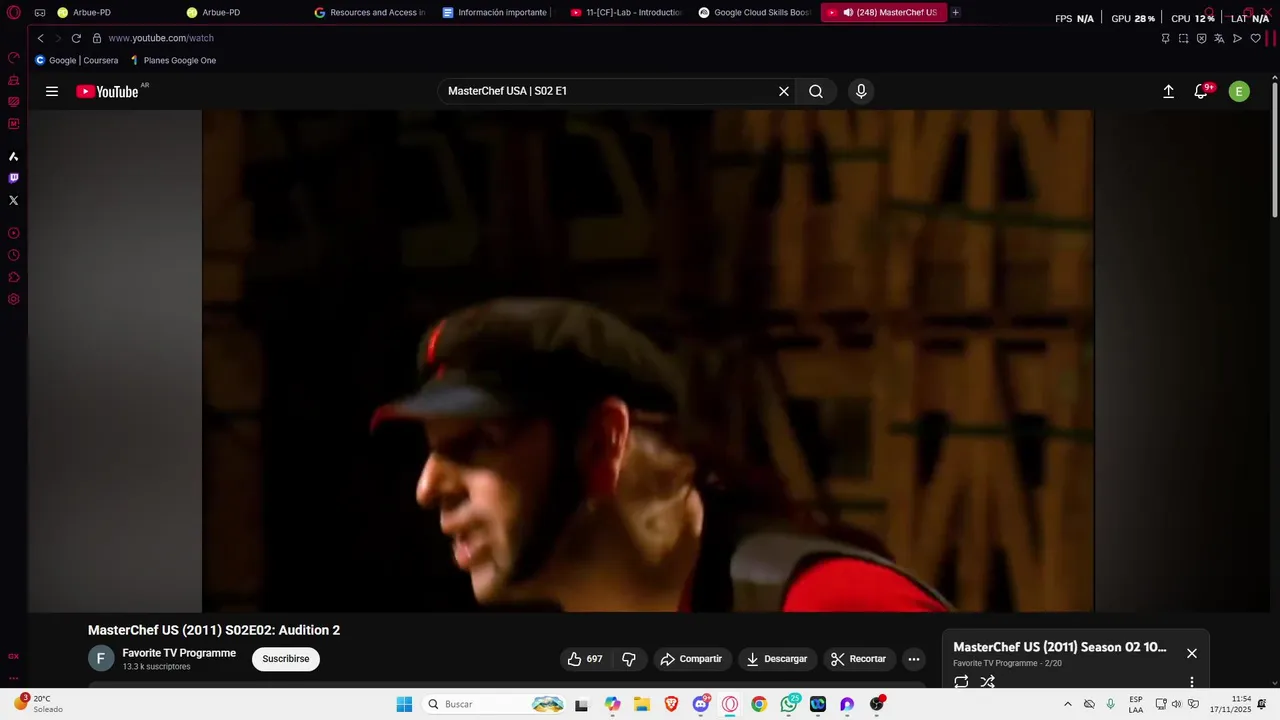Viewport: 1280px width, 720px height.
Task: Open the Favorite TV Programme channel avatar
Action: (x=101, y=658)
